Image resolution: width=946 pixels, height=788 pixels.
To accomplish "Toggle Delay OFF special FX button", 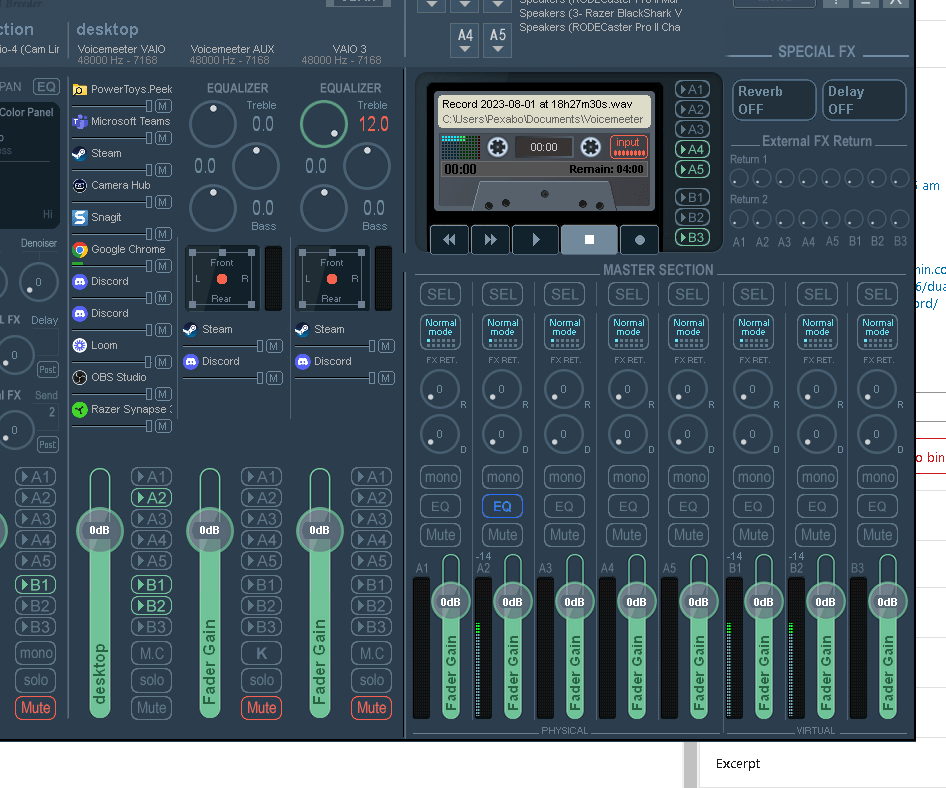I will [864, 100].
